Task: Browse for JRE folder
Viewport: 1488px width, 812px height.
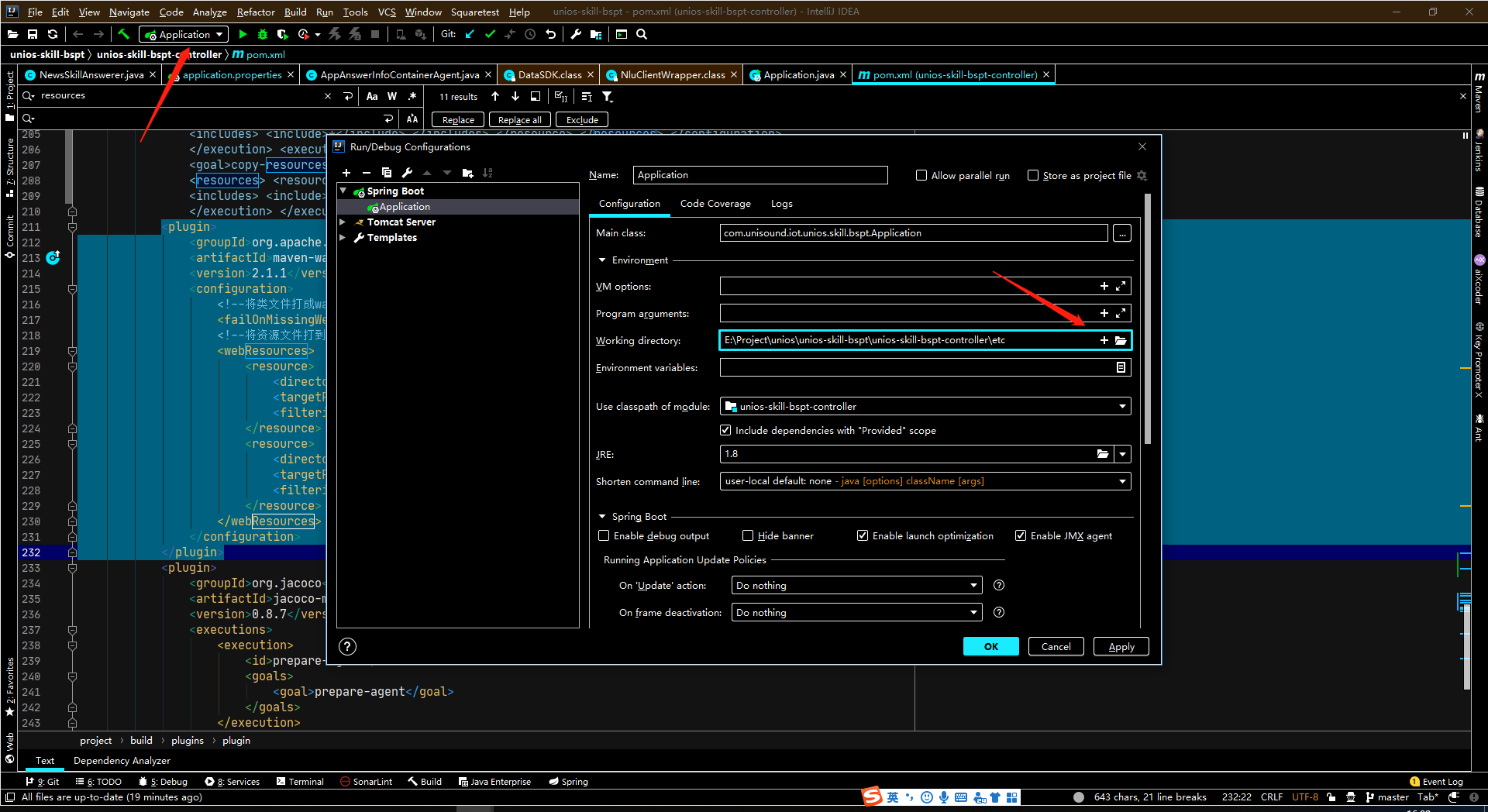Action: pyautogui.click(x=1103, y=454)
